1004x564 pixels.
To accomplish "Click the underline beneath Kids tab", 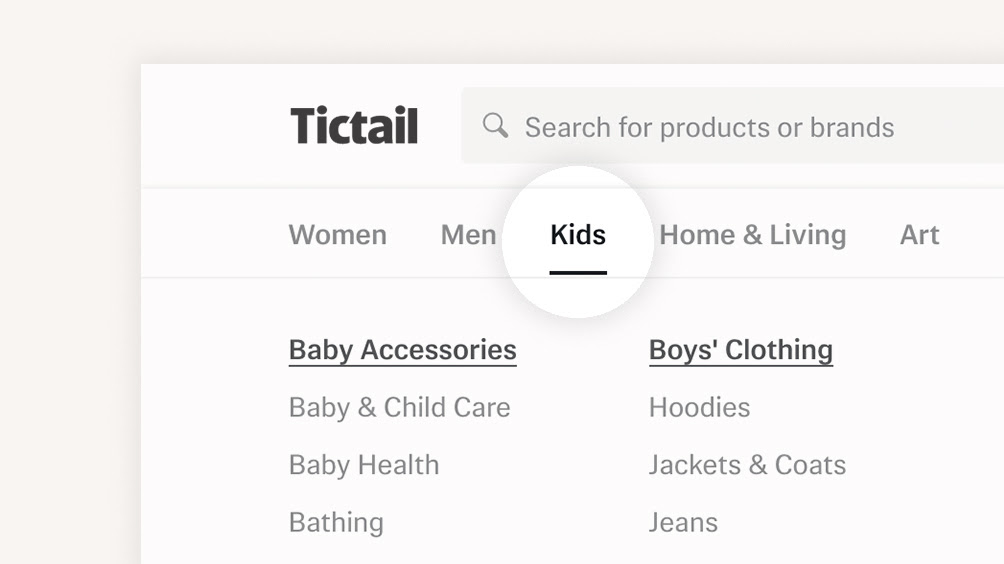I will point(578,273).
